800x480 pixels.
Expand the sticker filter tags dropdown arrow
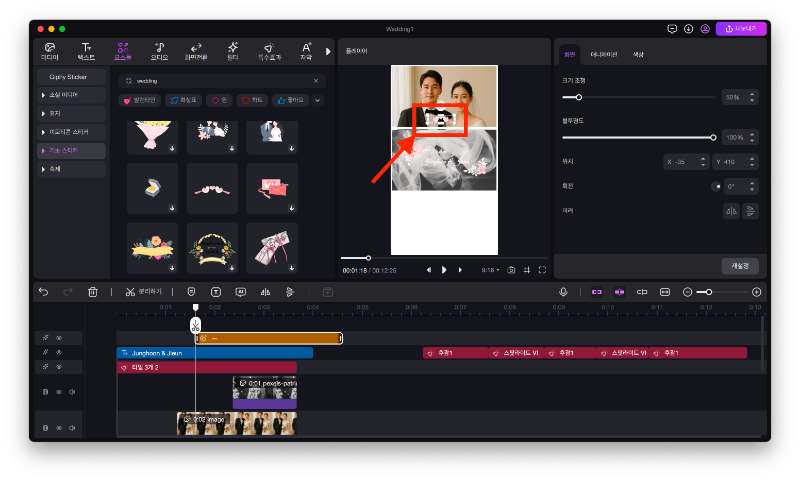pyautogui.click(x=318, y=100)
